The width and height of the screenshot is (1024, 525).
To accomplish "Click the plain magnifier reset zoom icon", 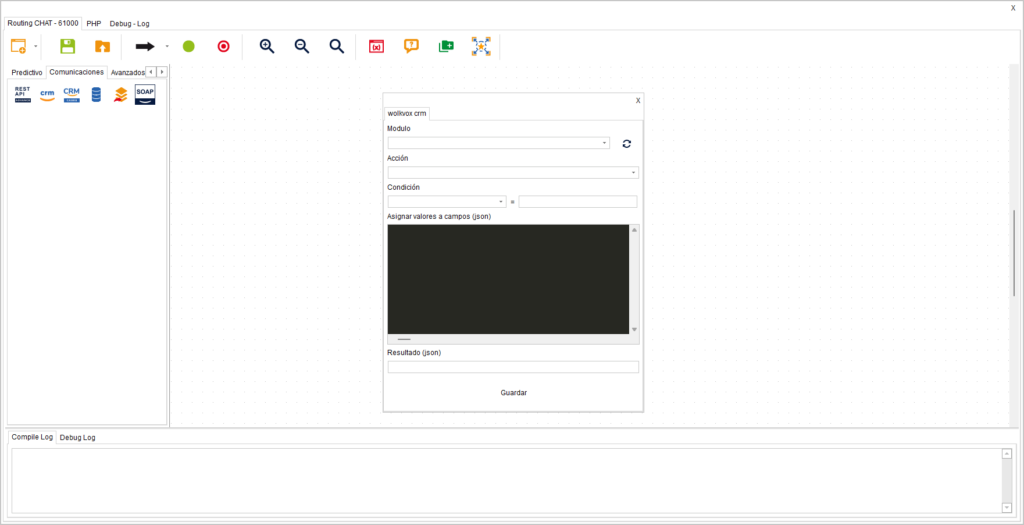I will pos(336,46).
